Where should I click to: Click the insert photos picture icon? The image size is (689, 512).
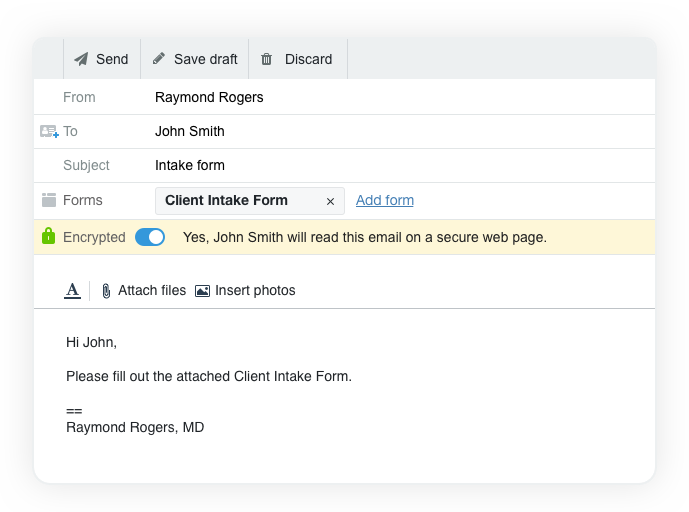point(202,290)
